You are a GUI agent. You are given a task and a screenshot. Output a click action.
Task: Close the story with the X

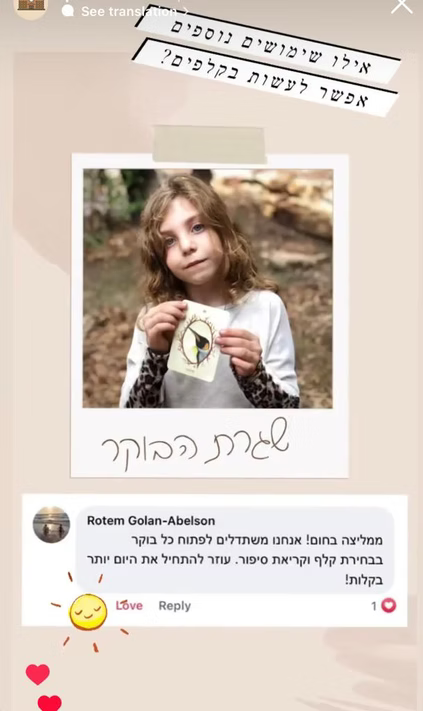(x=401, y=5)
